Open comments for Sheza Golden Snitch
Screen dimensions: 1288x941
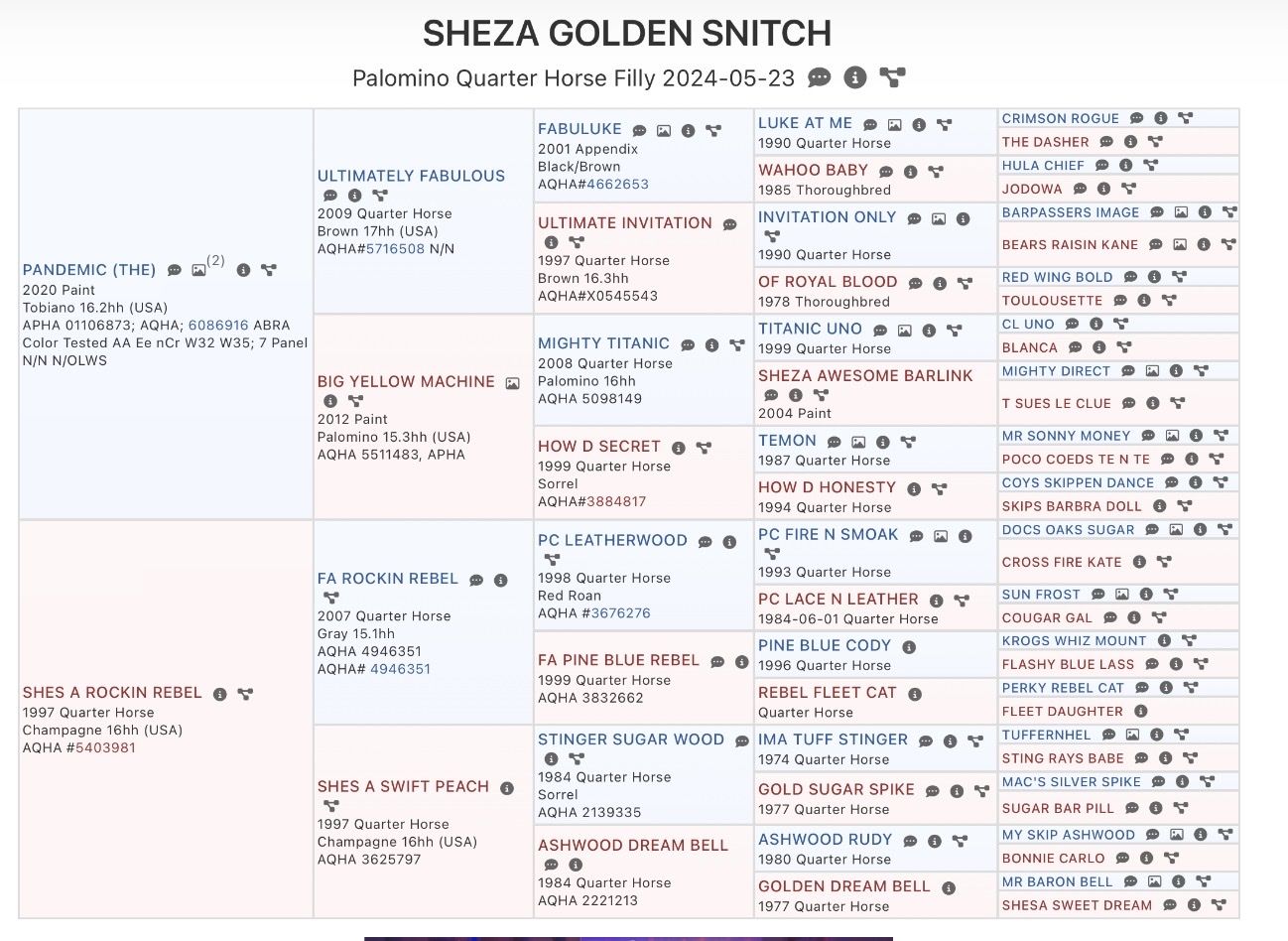pos(819,77)
